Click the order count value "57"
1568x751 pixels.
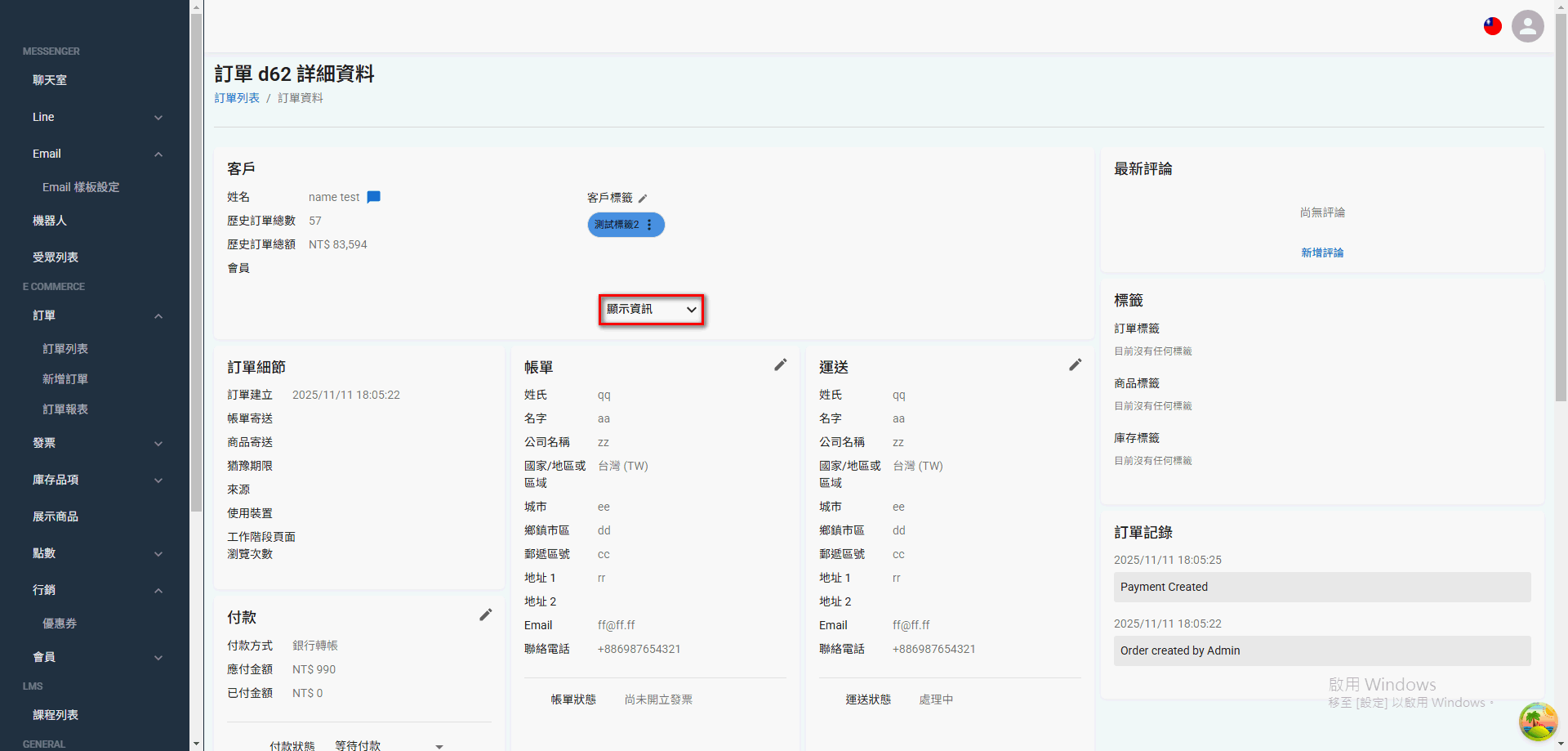tap(315, 221)
